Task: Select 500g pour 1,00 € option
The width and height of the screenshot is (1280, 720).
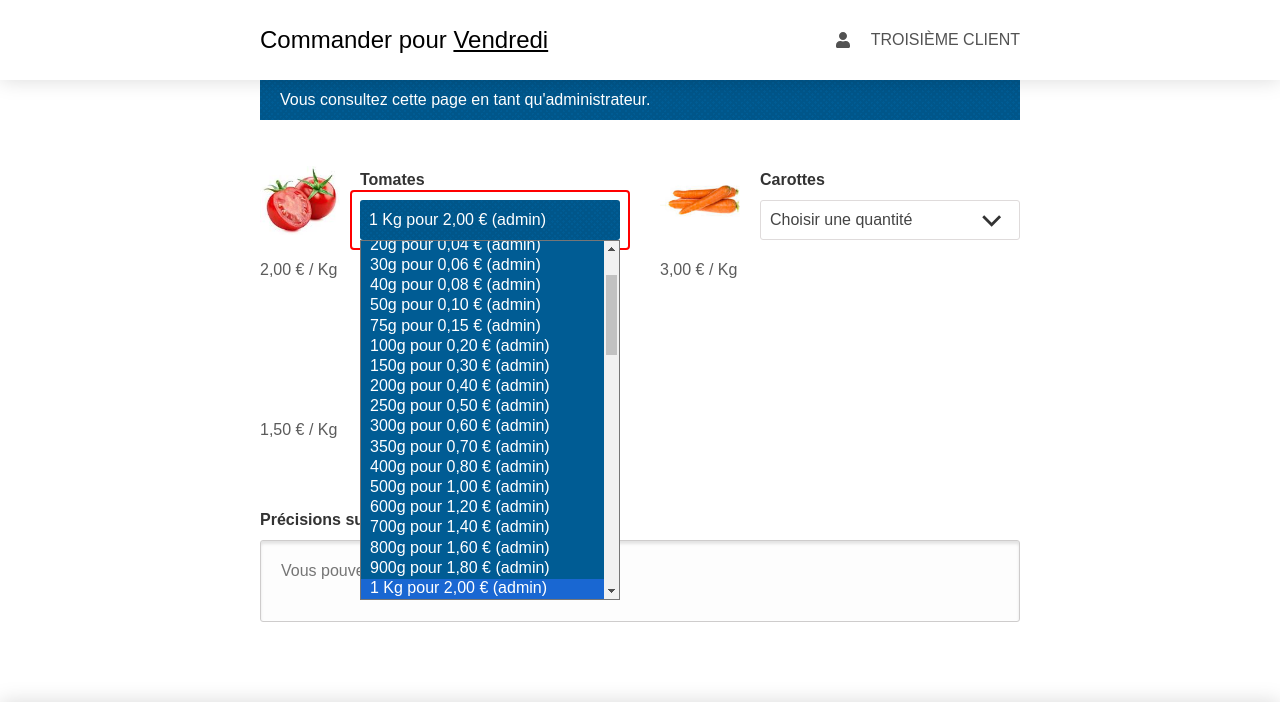Action: click(x=460, y=487)
